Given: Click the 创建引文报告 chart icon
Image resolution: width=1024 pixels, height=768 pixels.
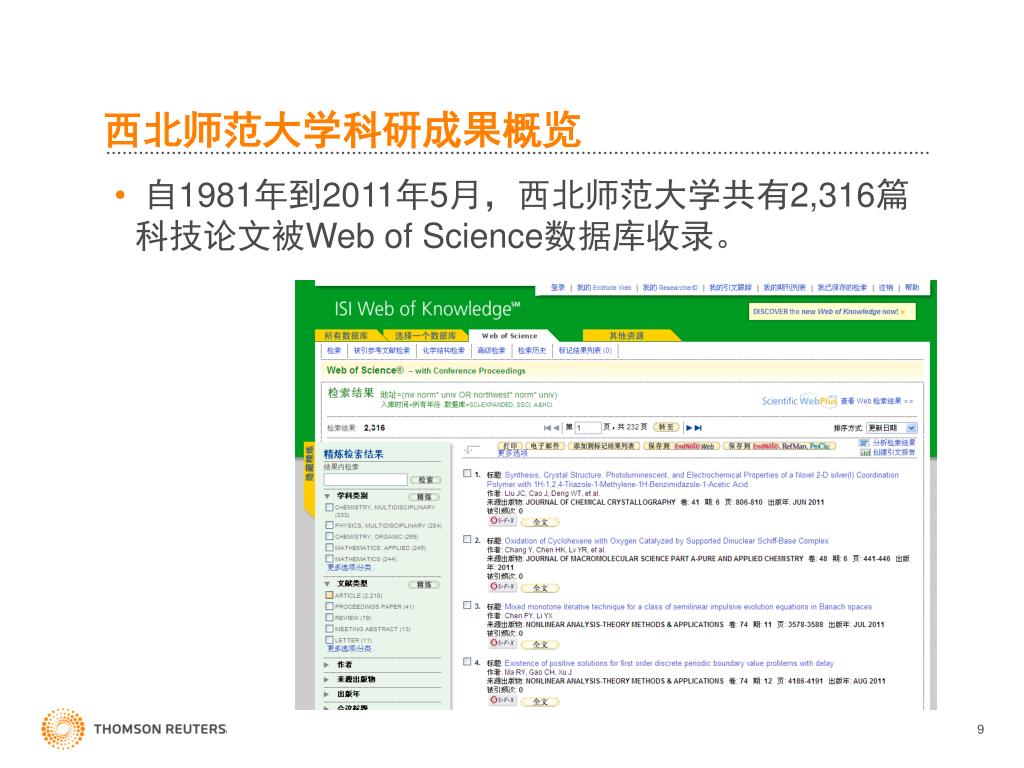Looking at the screenshot, I should (x=865, y=452).
